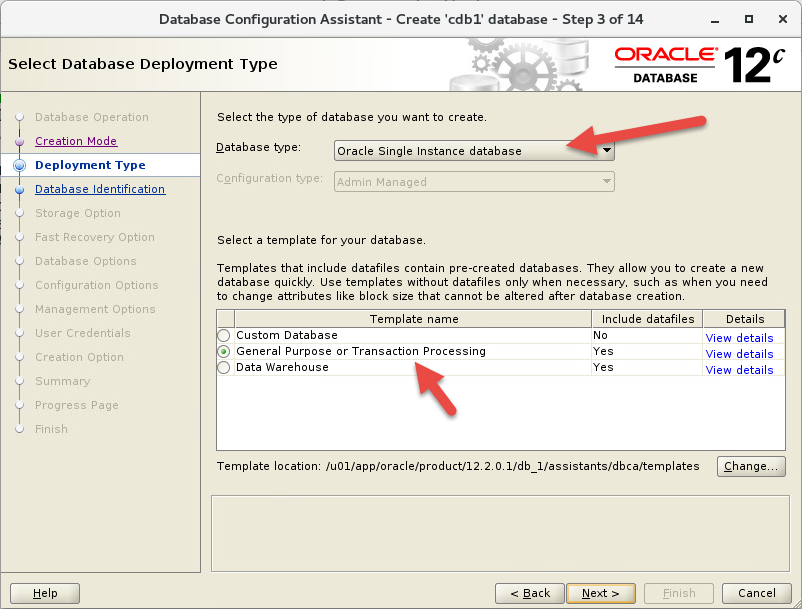The image size is (802, 609).
Task: Click the 'Custom Database' template name
Action: point(286,335)
